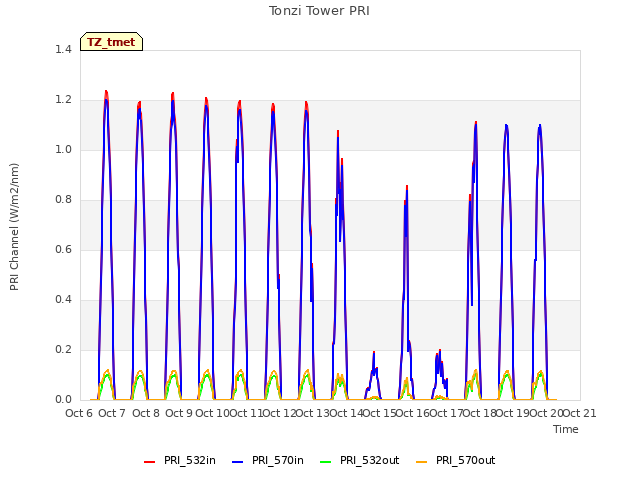
Task: Select the PRI_532out legend label
Action: click(x=369, y=460)
